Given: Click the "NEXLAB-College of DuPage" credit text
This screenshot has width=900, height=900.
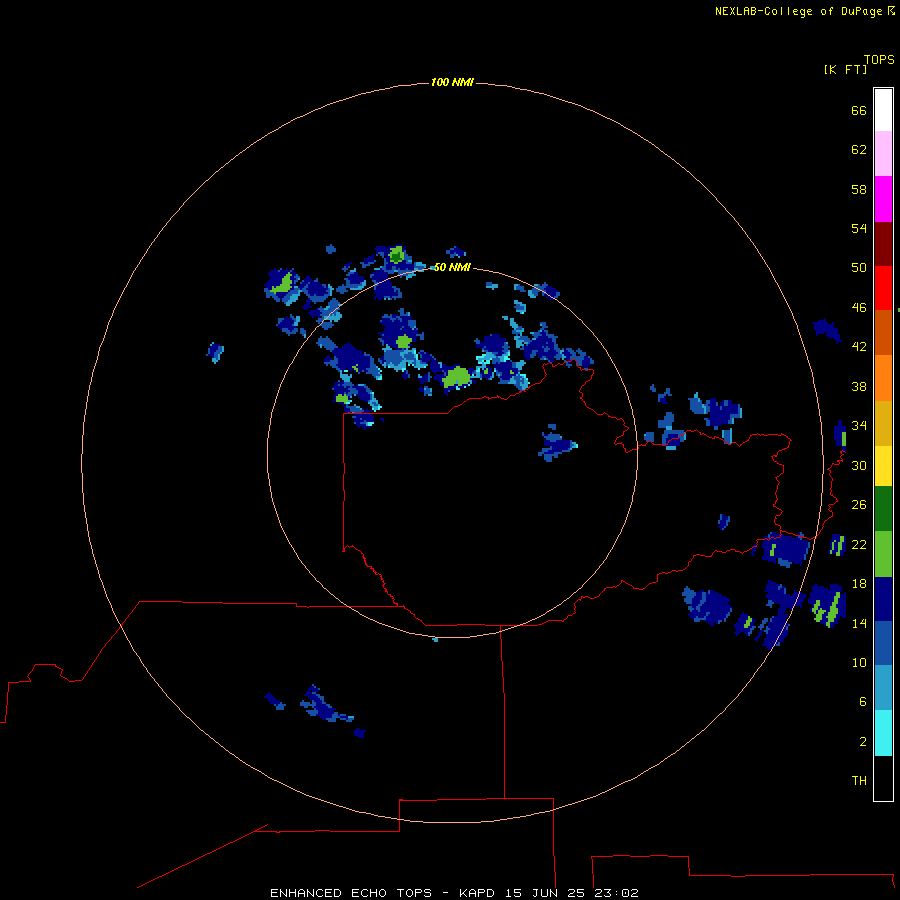Looking at the screenshot, I should [x=798, y=11].
